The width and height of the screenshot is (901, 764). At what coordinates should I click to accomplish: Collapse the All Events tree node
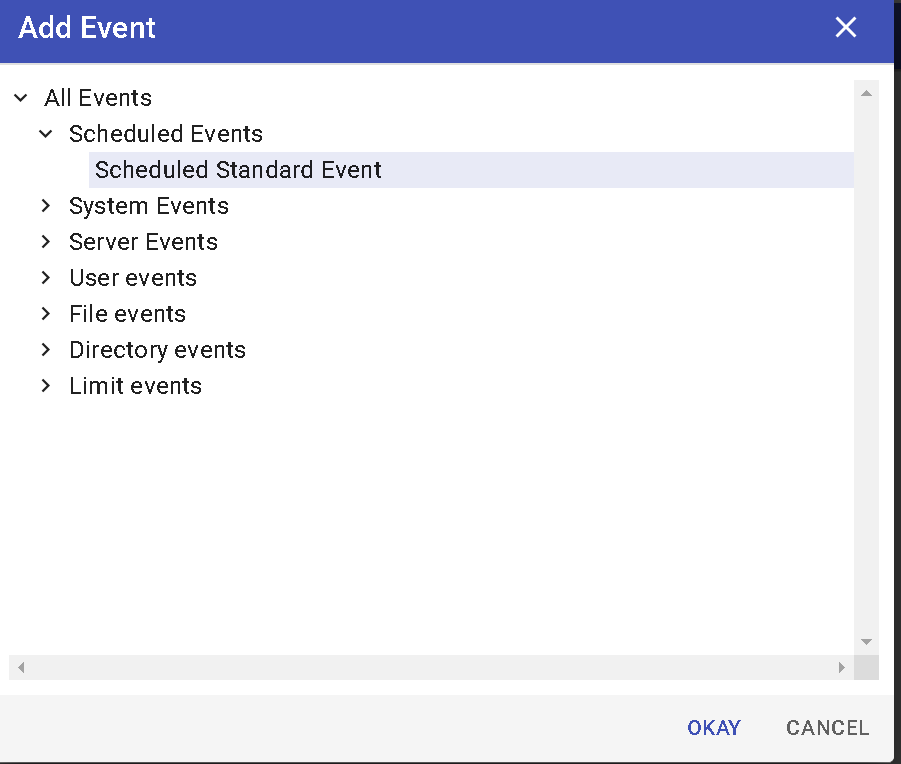[x=21, y=98]
